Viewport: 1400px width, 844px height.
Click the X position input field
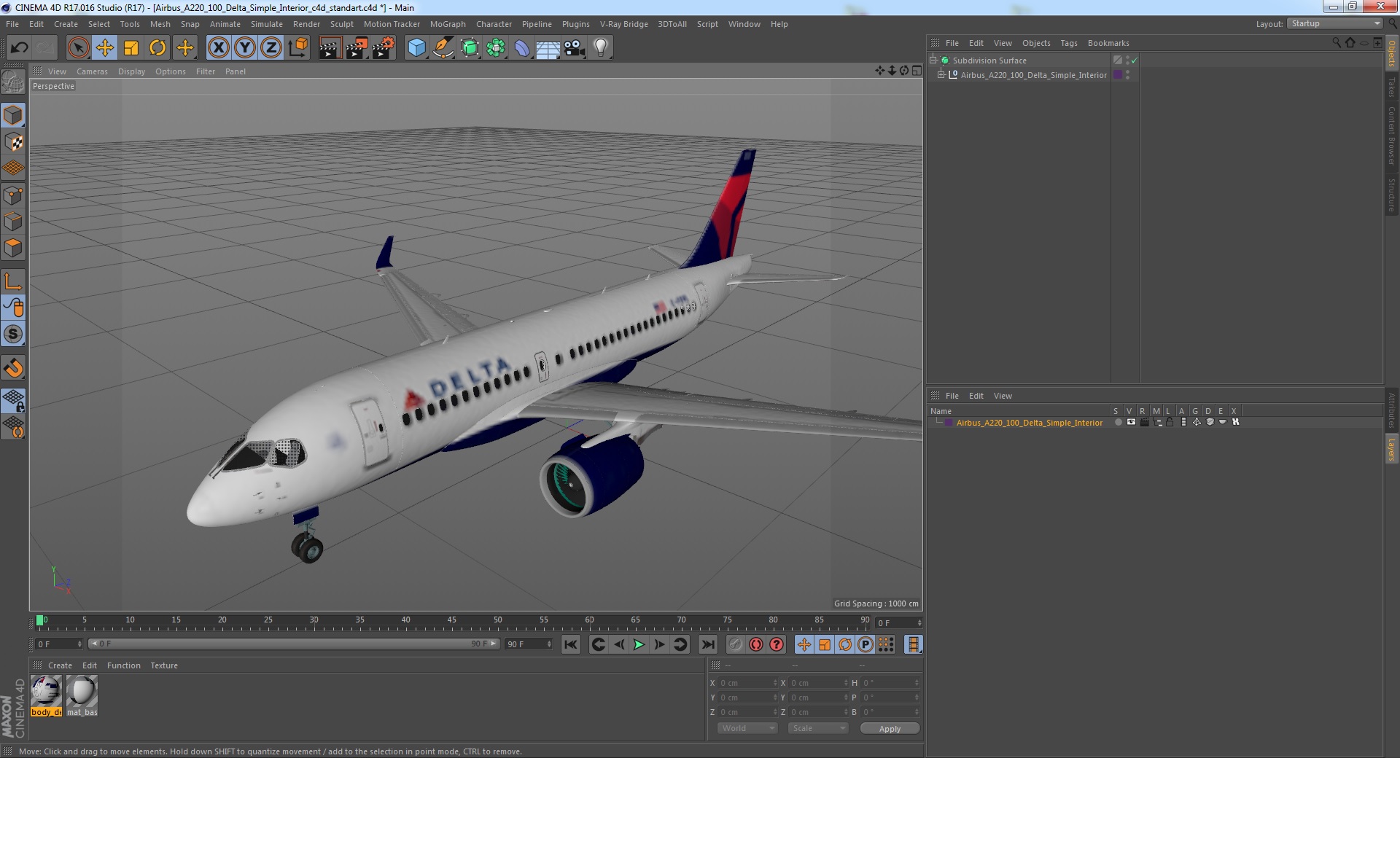click(x=748, y=683)
